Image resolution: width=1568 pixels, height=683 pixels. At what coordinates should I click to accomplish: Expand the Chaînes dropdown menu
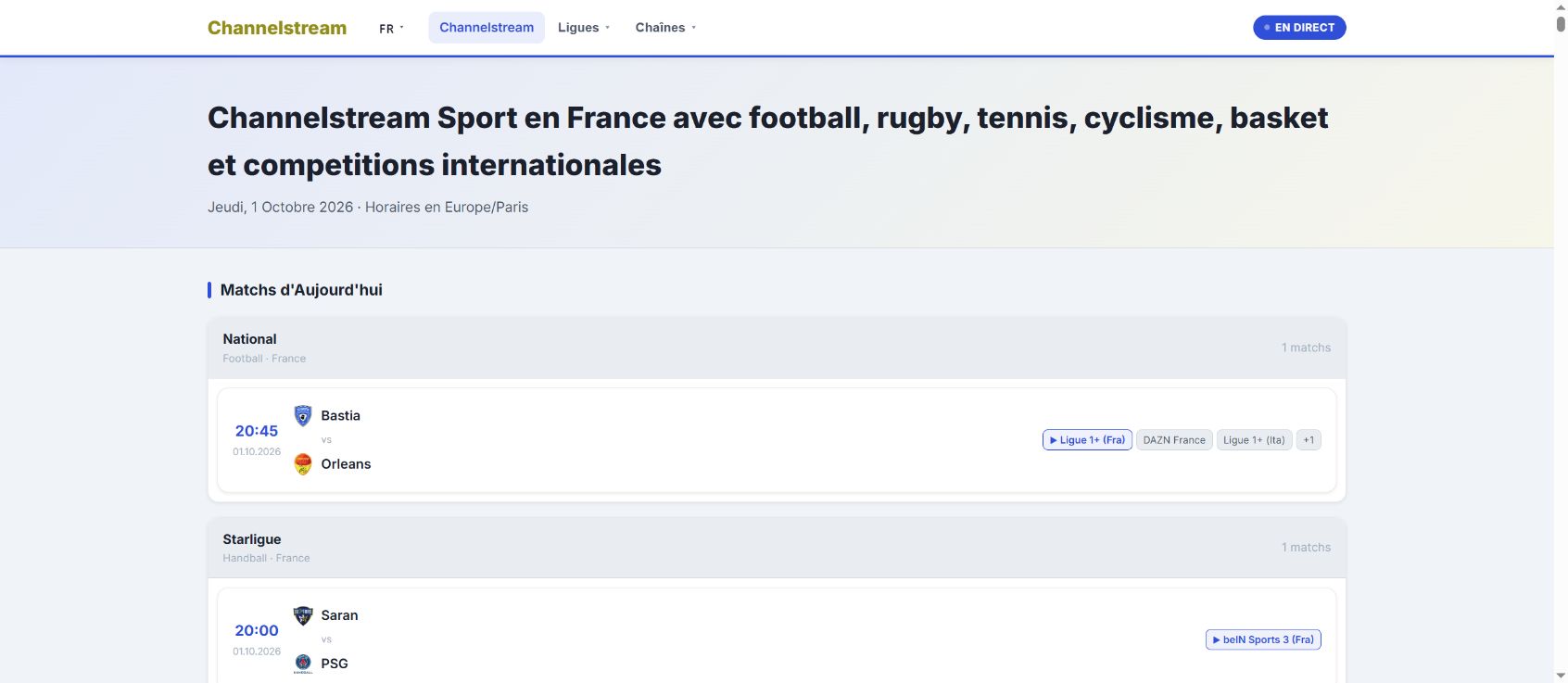click(665, 28)
